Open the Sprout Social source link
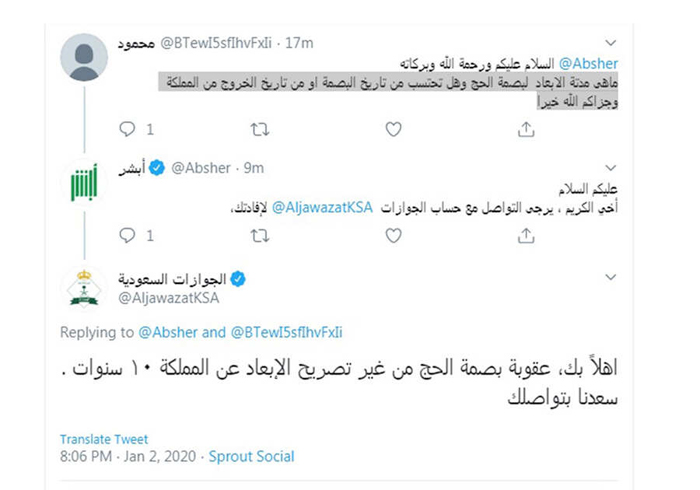 tap(251, 457)
